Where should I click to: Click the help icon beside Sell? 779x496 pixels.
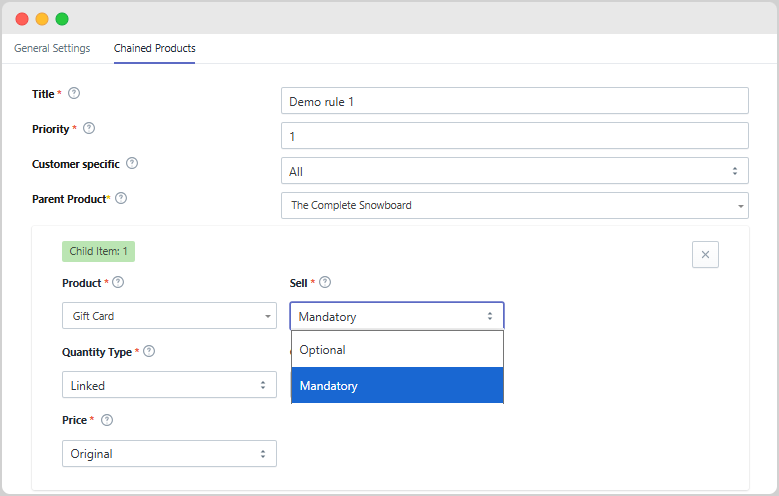tap(325, 283)
